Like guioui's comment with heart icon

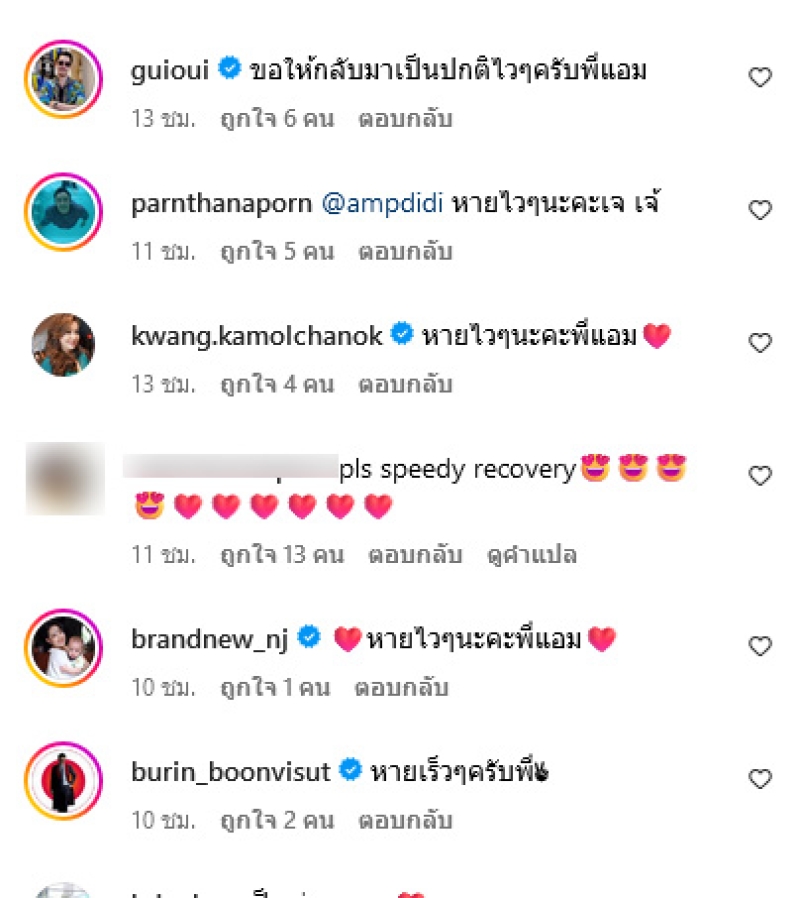(x=760, y=77)
